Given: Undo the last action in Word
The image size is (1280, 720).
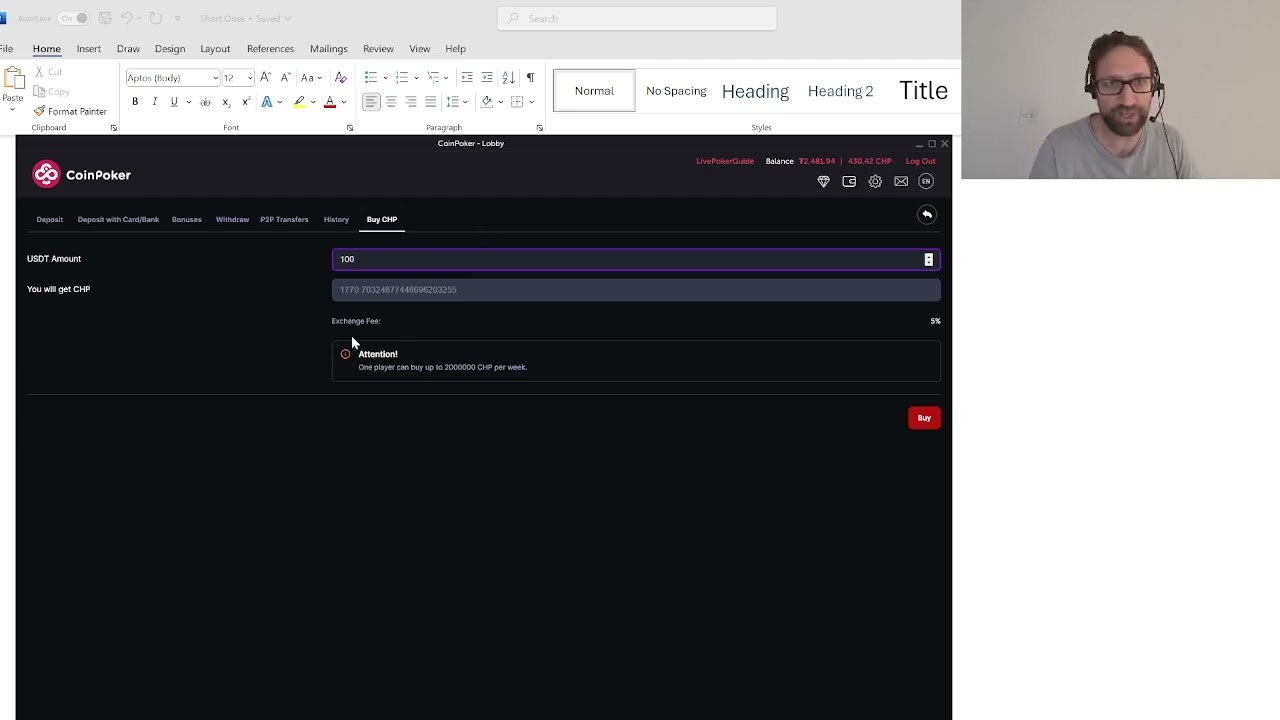Looking at the screenshot, I should [127, 18].
